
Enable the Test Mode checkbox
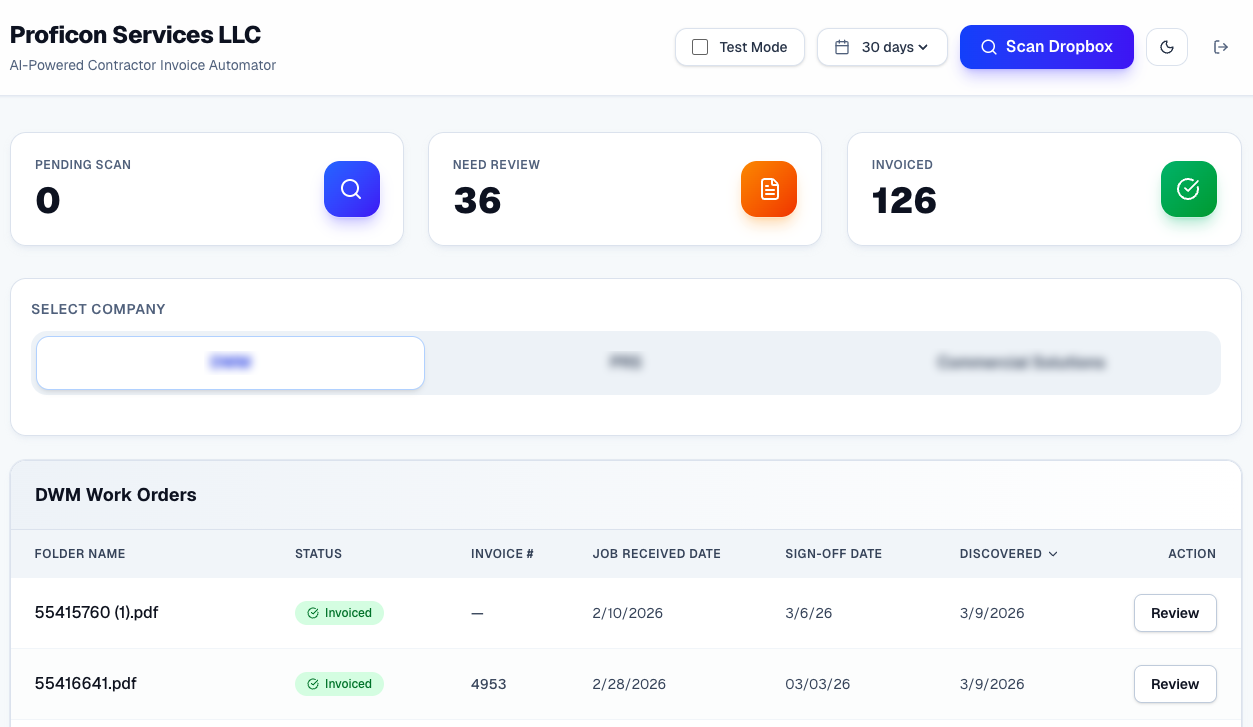click(x=700, y=47)
